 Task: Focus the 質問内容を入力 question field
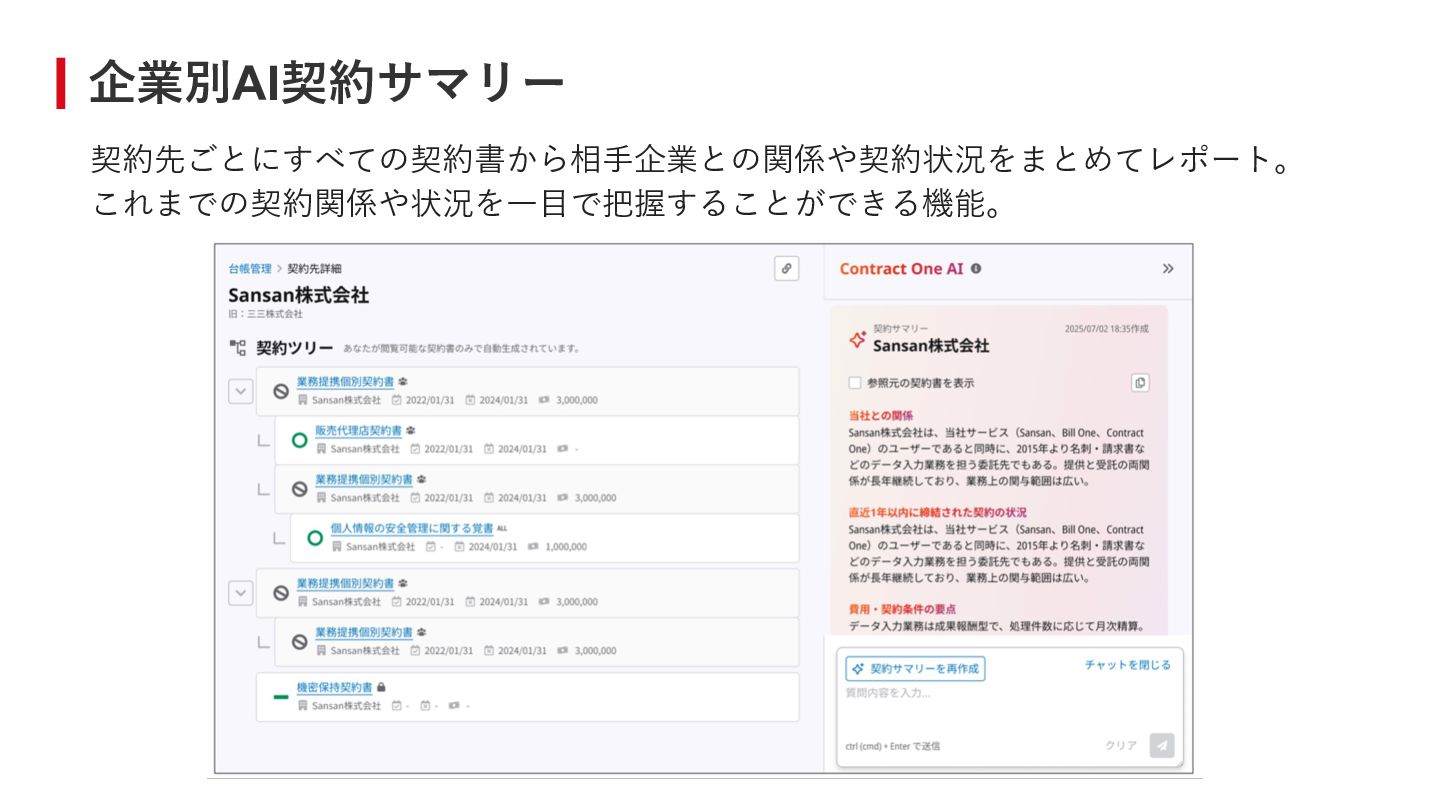[1009, 709]
